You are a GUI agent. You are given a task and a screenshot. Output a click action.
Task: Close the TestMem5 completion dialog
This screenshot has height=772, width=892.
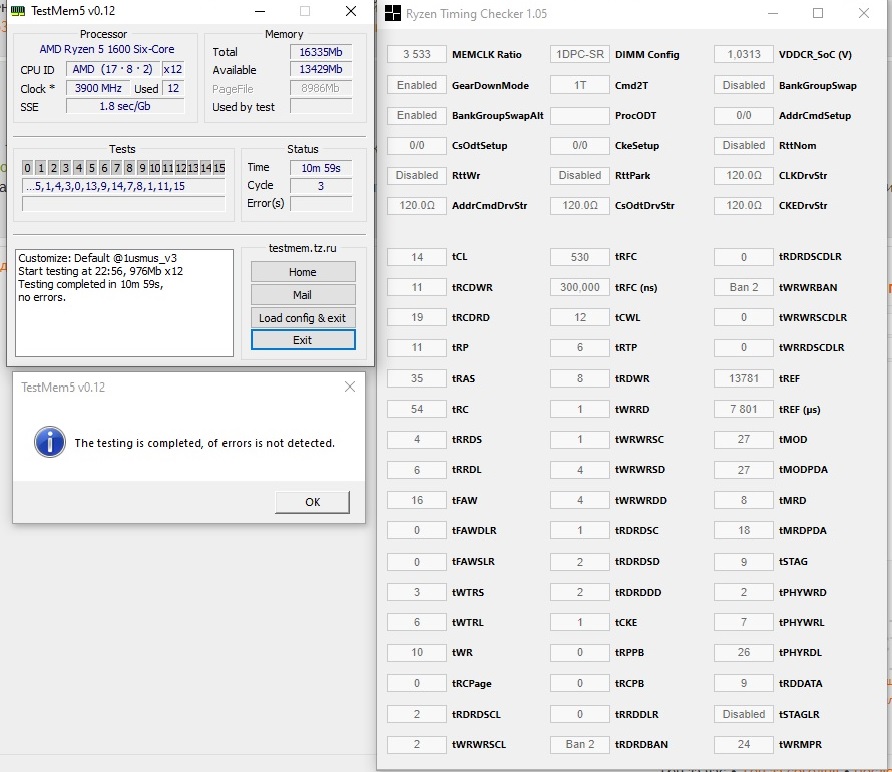click(x=349, y=387)
